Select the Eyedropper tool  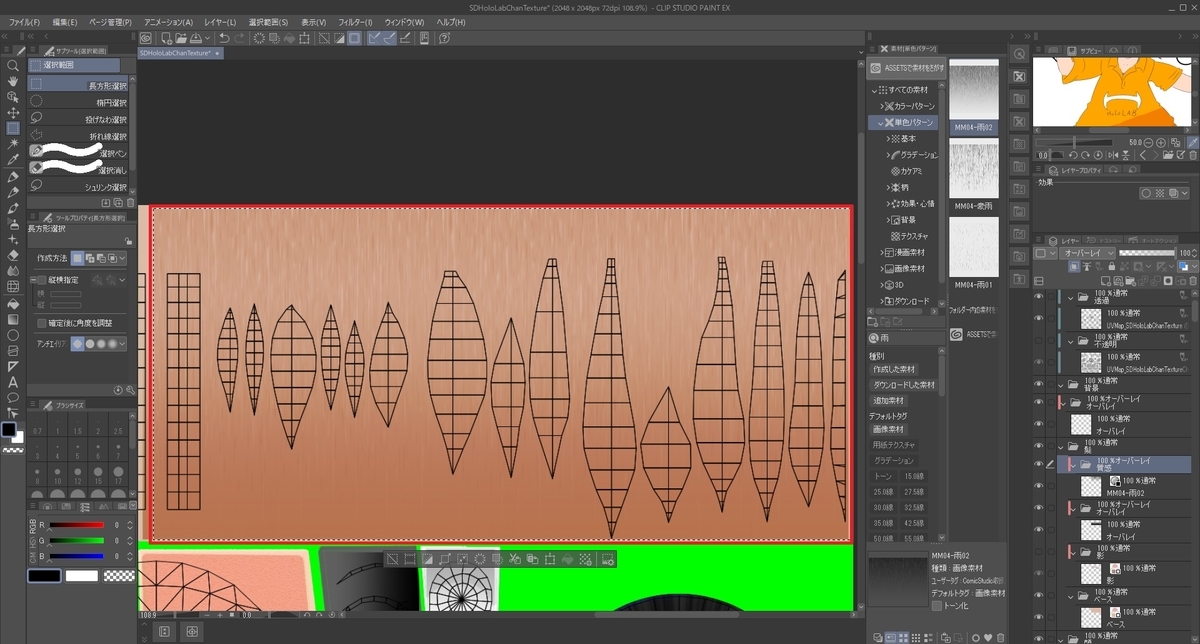[13, 160]
